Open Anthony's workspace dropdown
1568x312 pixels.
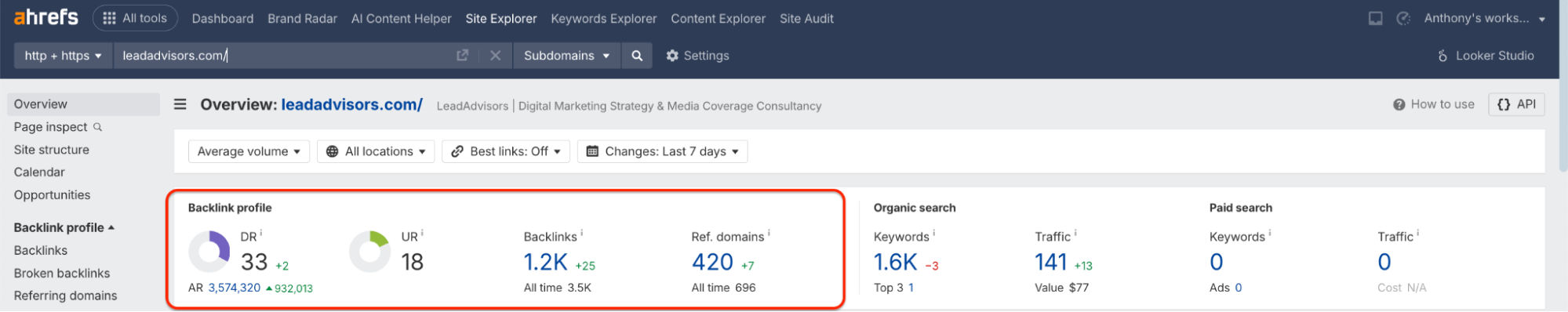coord(1484,18)
